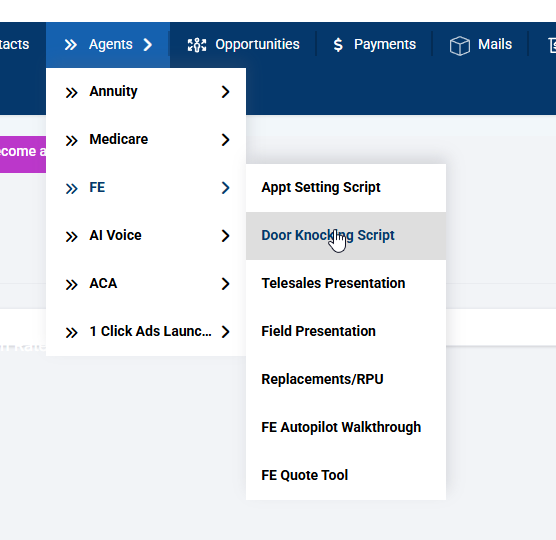Click the double-chevron icon next to Annuity

pos(71,93)
